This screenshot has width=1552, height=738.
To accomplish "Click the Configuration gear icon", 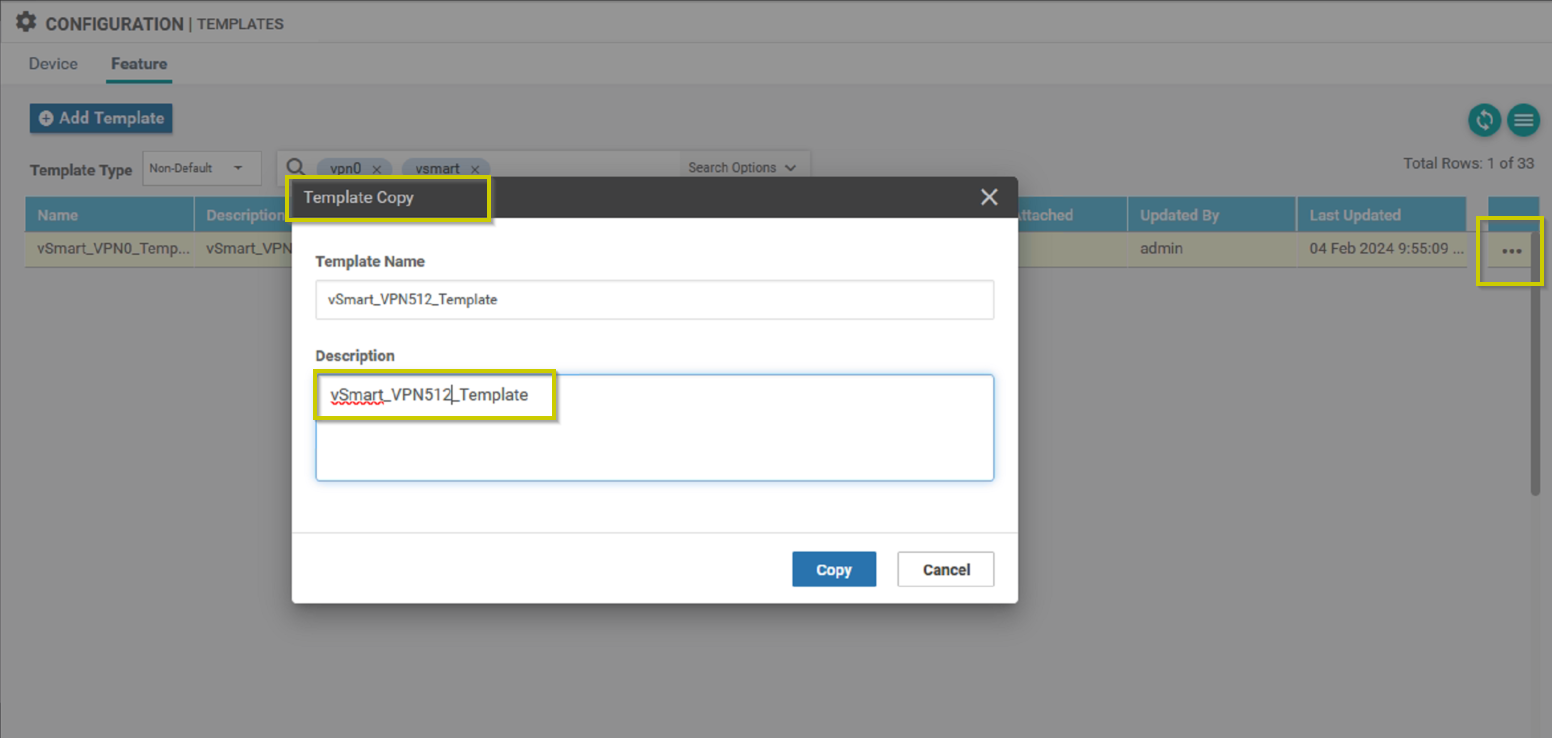I will (26, 22).
